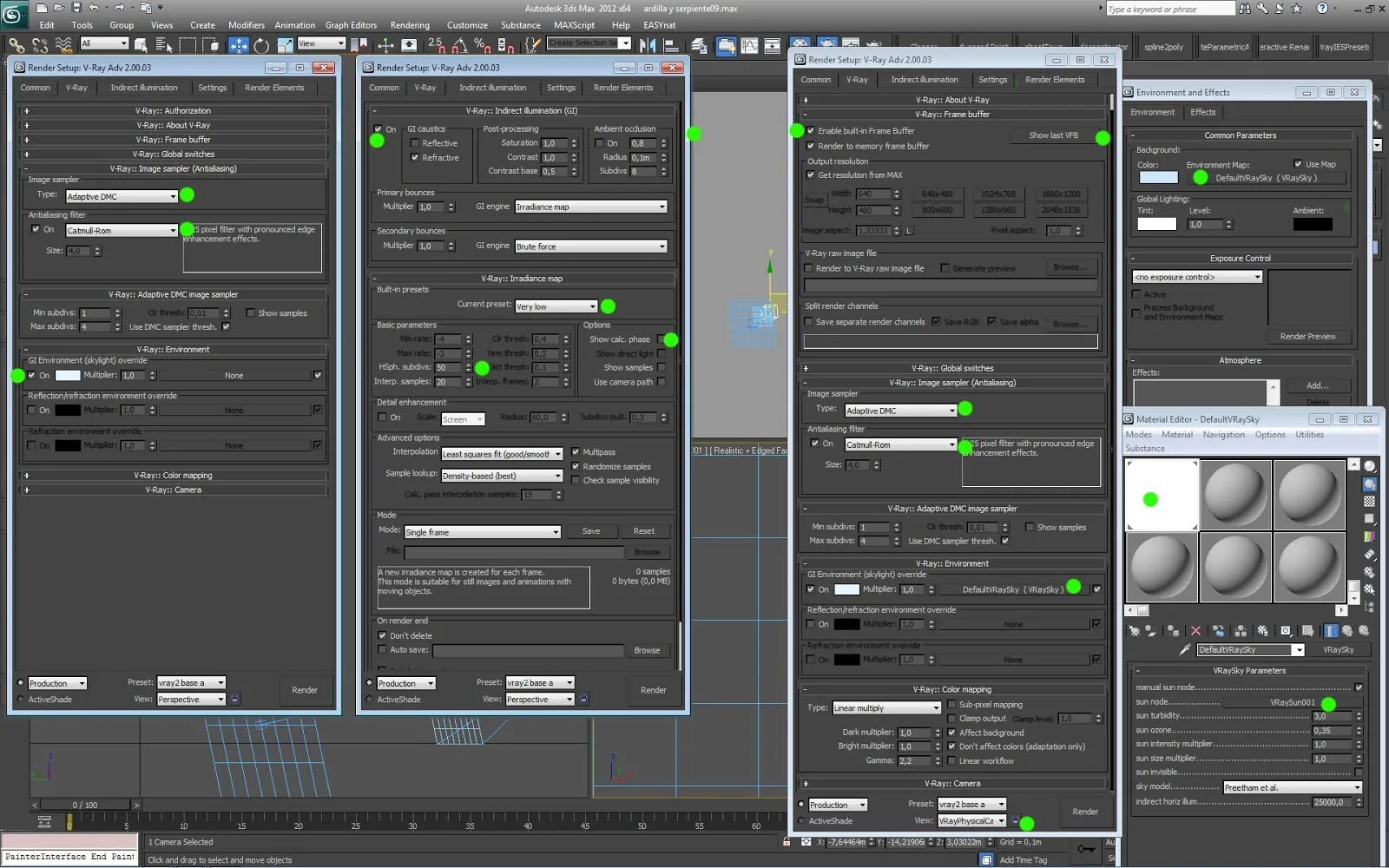Click the Help question mark icon
The width and height of the screenshot is (1389, 868).
click(x=1322, y=9)
